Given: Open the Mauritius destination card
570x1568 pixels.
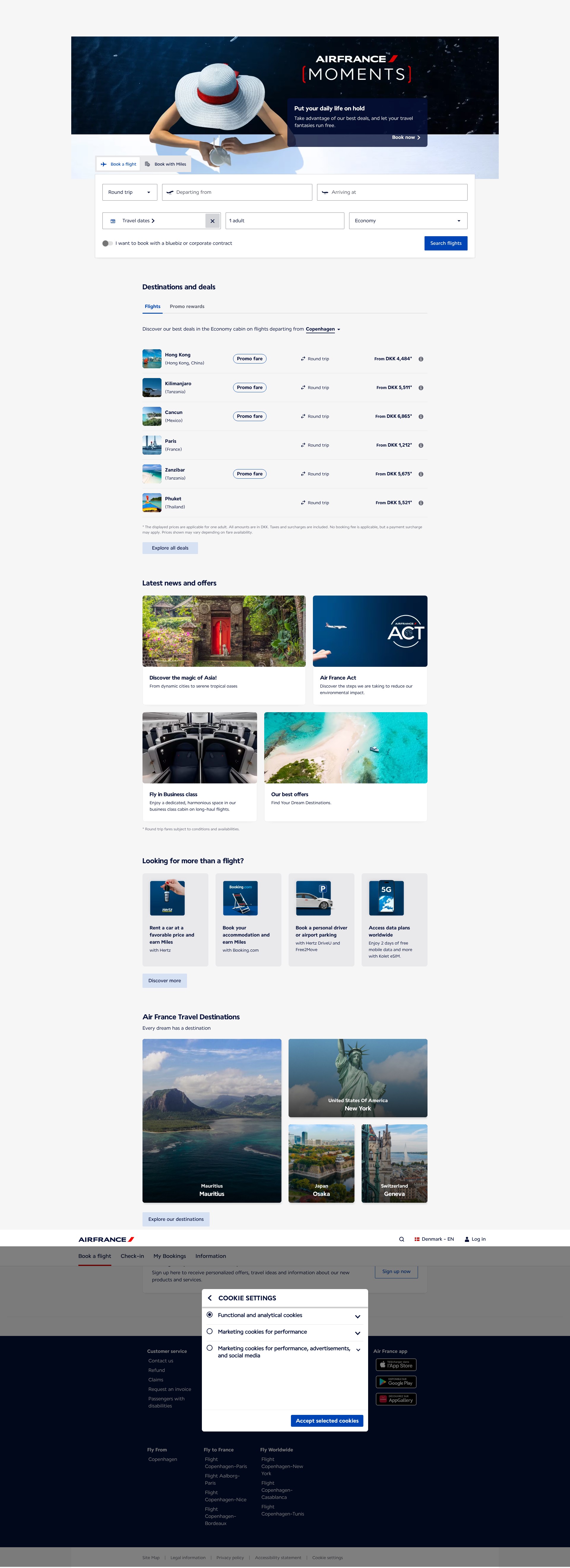Looking at the screenshot, I should [212, 1121].
